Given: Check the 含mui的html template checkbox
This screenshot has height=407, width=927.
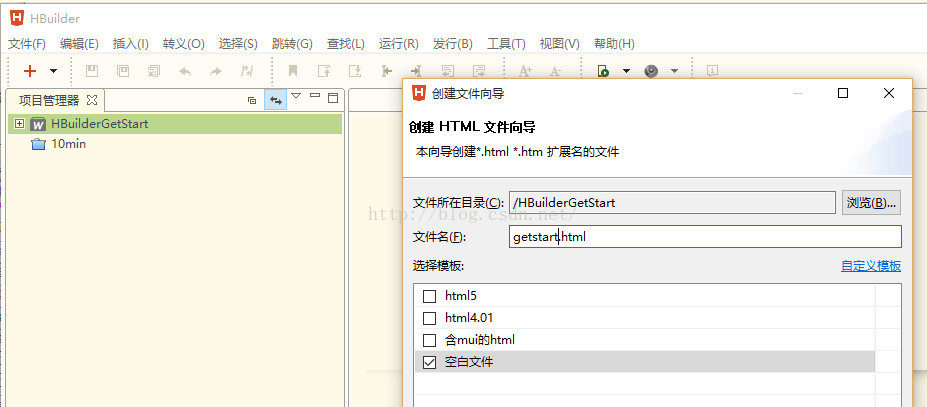Looking at the screenshot, I should [430, 341].
